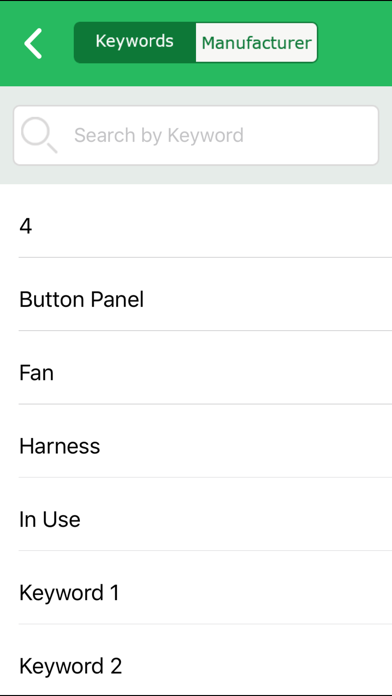Focus the Search by Keyword field
The image size is (392, 696).
(x=196, y=135)
